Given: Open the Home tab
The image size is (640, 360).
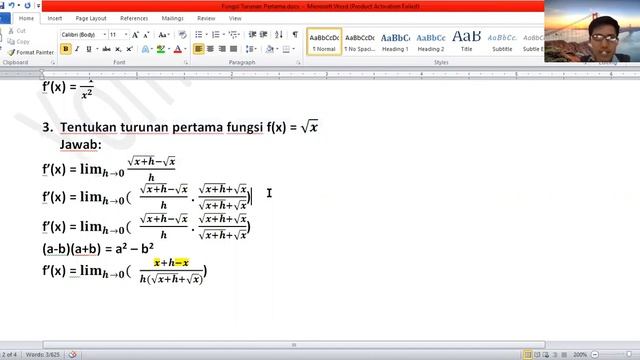Looking at the screenshot, I should (27, 18).
